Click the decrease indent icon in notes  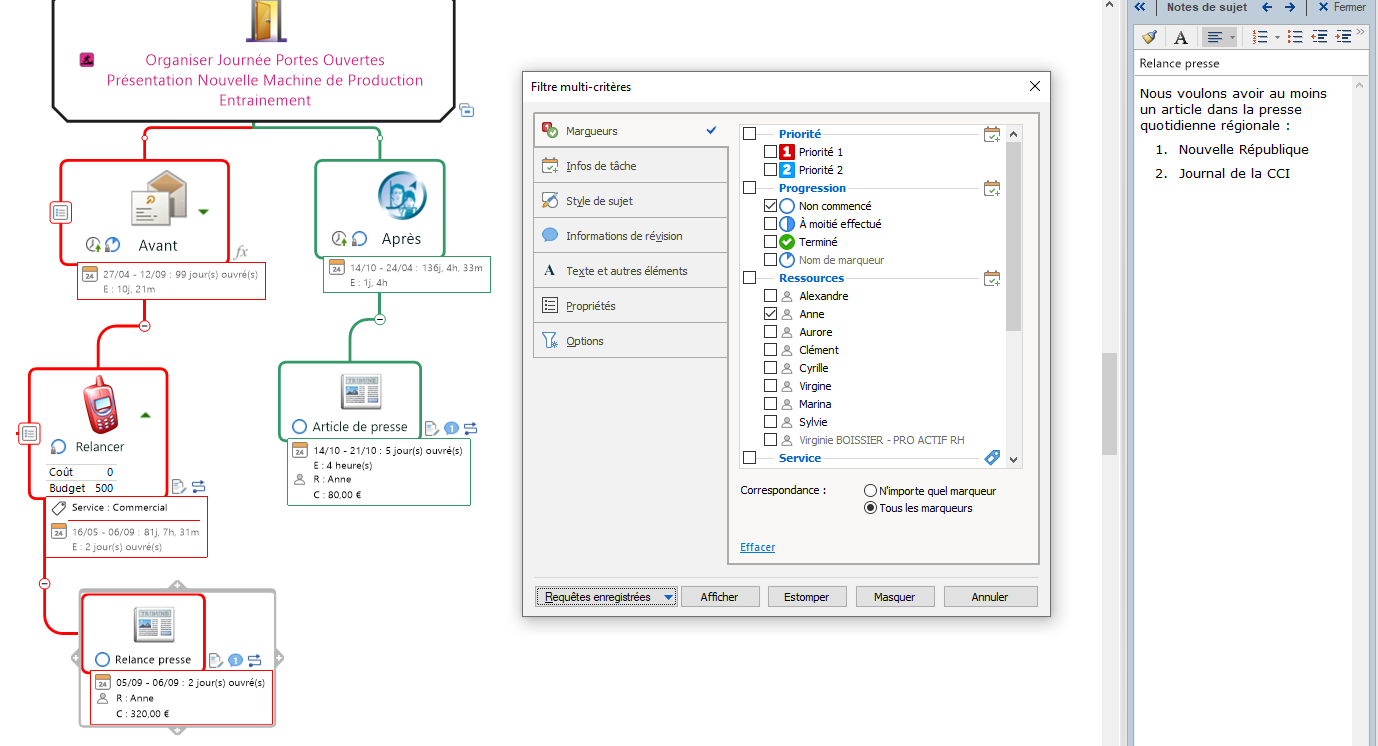click(x=1319, y=37)
